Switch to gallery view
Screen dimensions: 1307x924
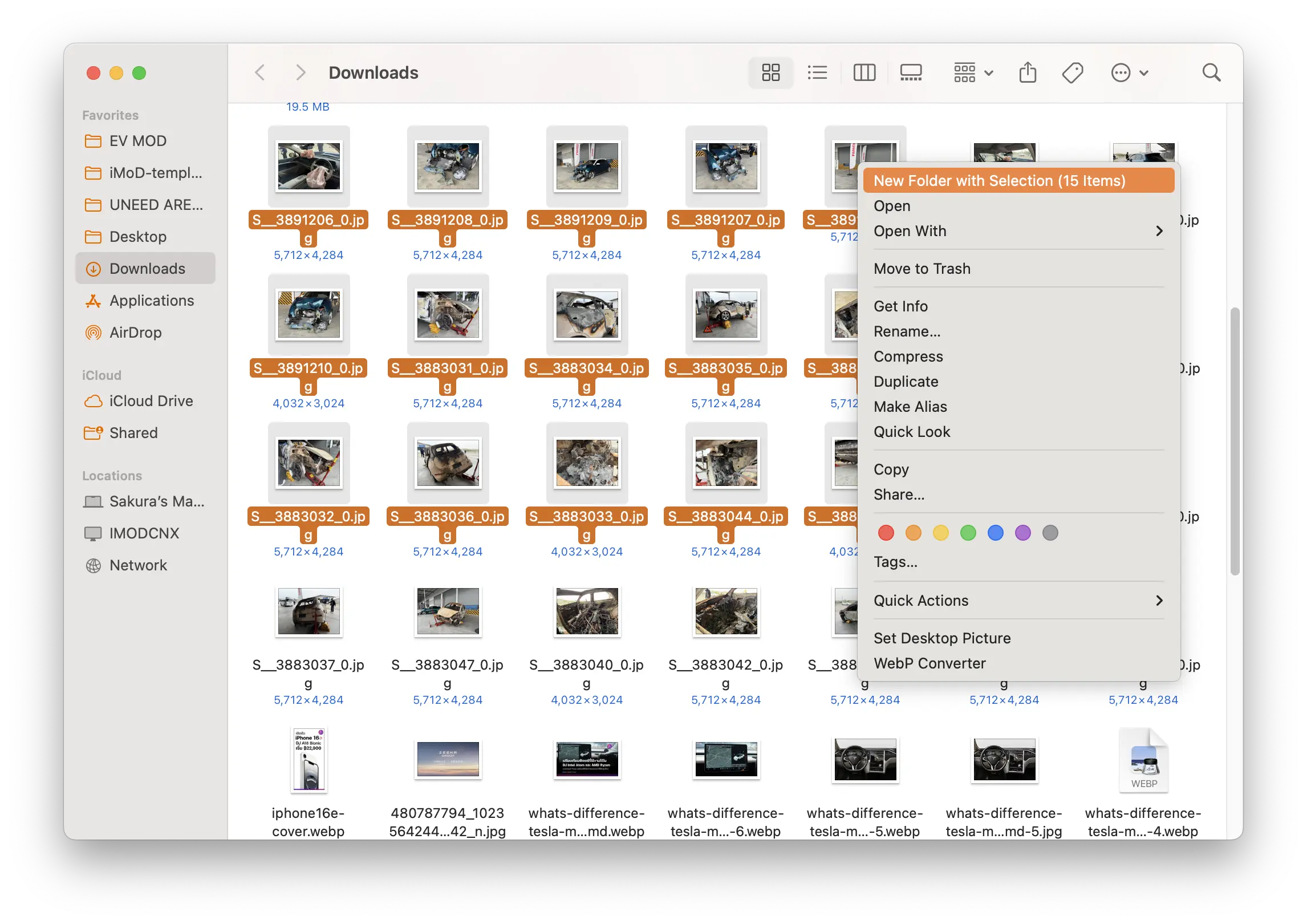tap(911, 72)
